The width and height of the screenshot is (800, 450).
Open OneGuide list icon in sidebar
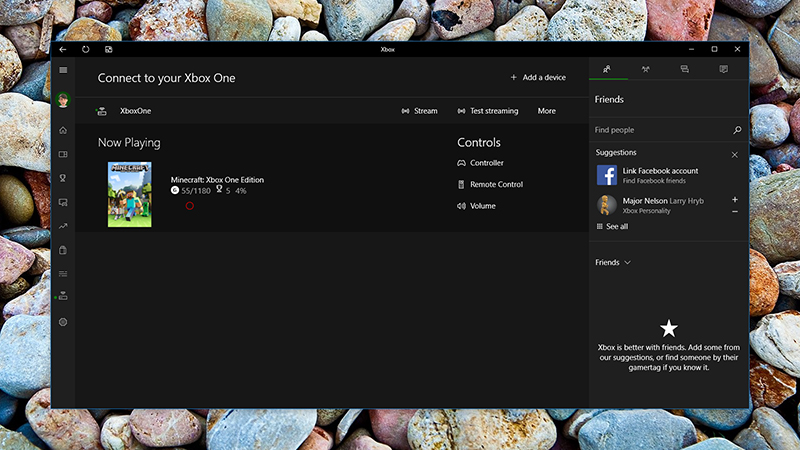63,274
